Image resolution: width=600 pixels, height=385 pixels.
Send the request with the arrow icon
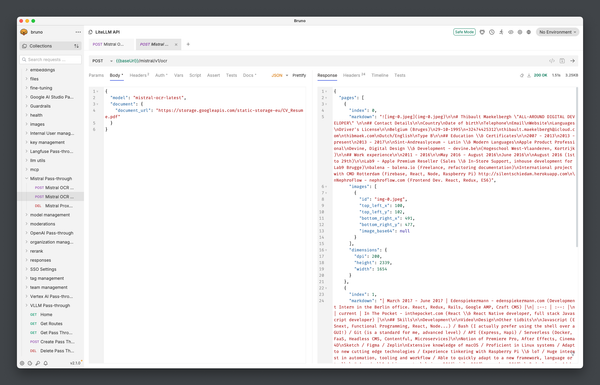point(572,61)
